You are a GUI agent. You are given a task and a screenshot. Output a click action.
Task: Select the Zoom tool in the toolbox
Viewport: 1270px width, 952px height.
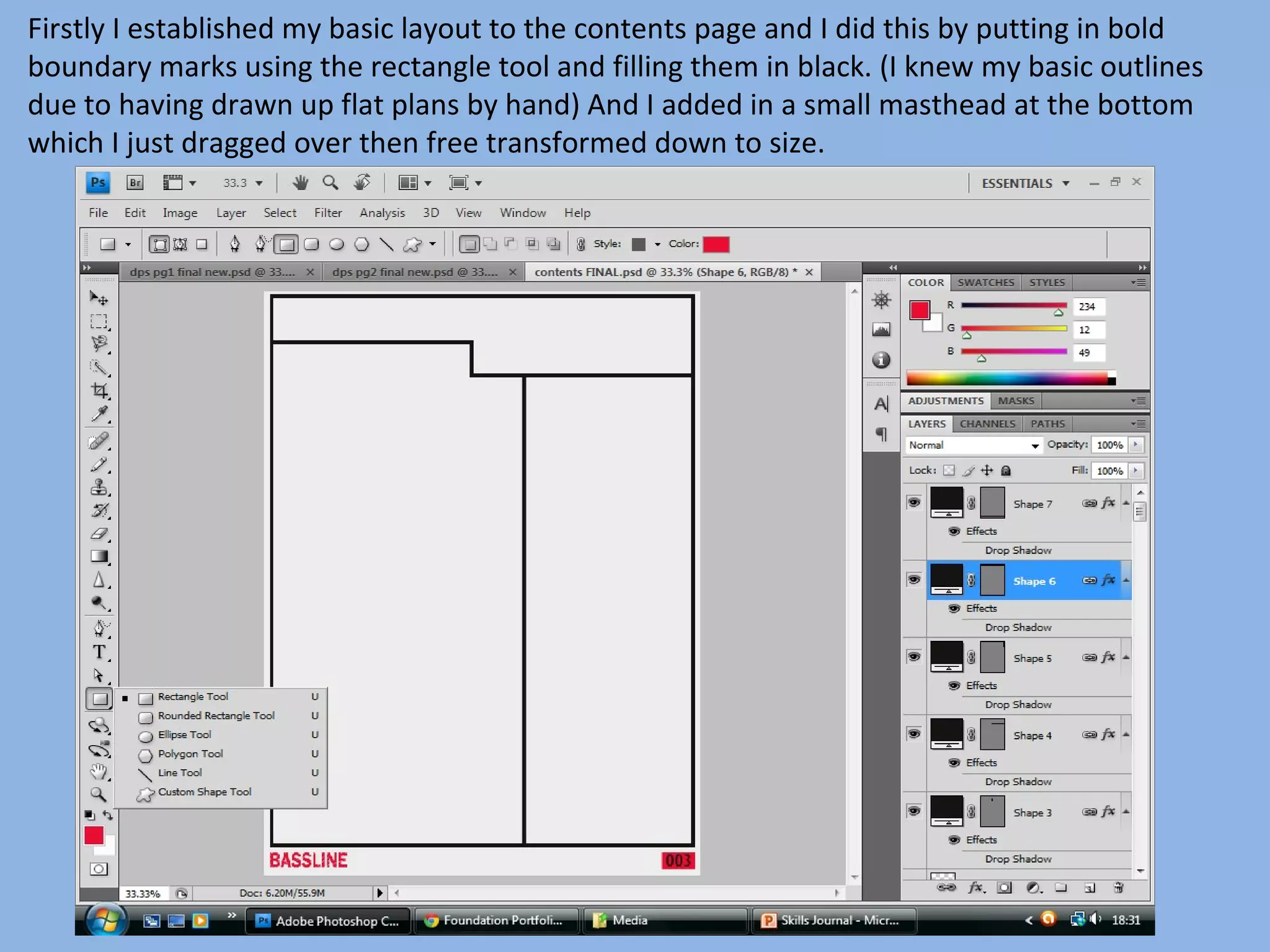point(98,795)
